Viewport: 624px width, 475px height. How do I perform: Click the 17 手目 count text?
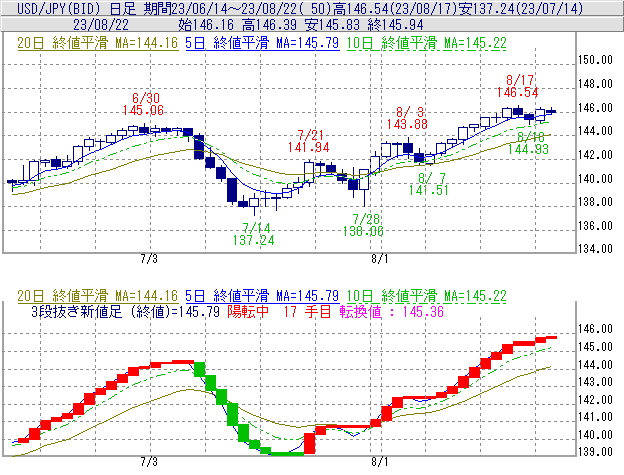pyautogui.click(x=307, y=311)
